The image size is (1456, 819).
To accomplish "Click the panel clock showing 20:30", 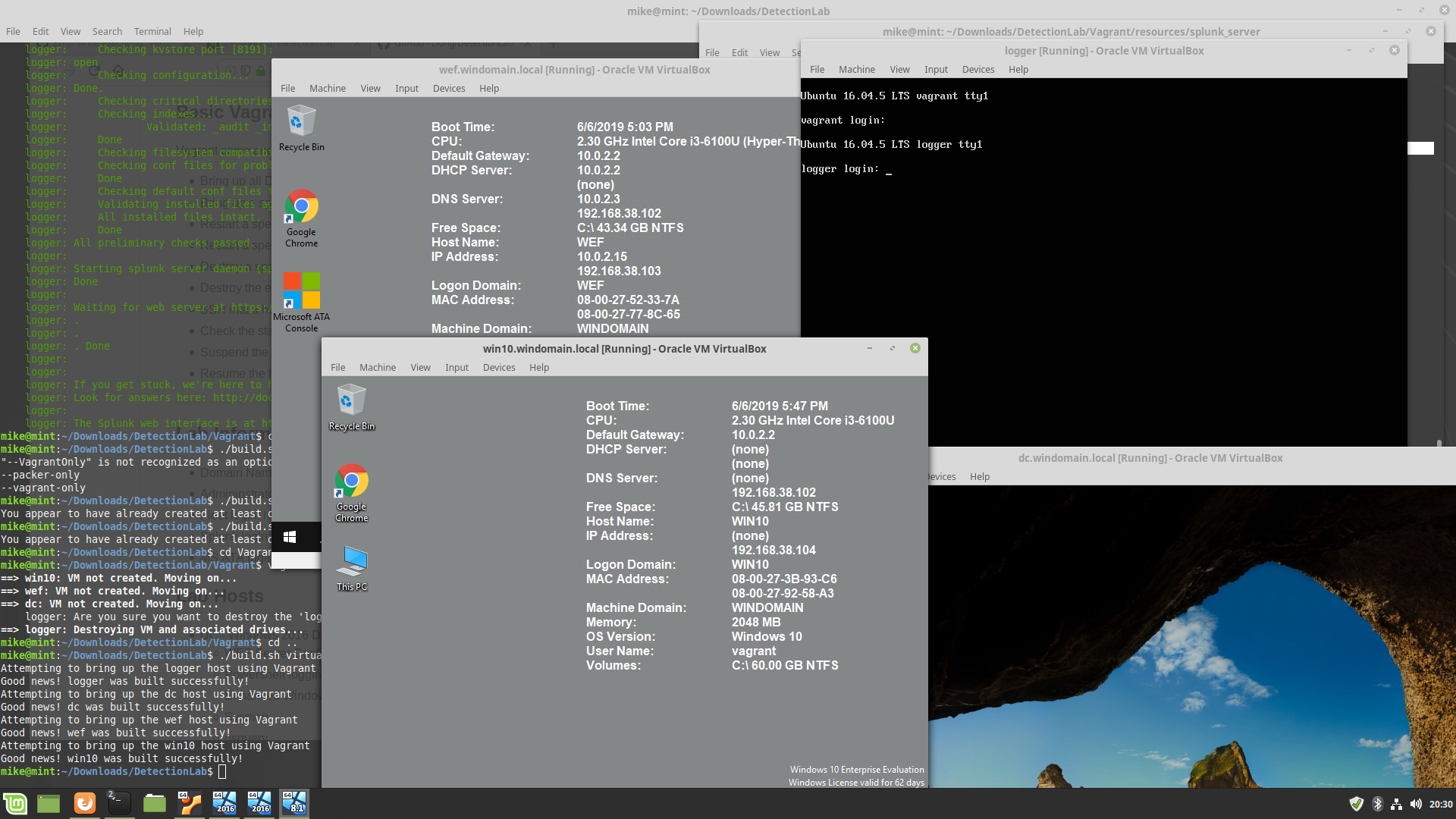I will [x=1440, y=804].
